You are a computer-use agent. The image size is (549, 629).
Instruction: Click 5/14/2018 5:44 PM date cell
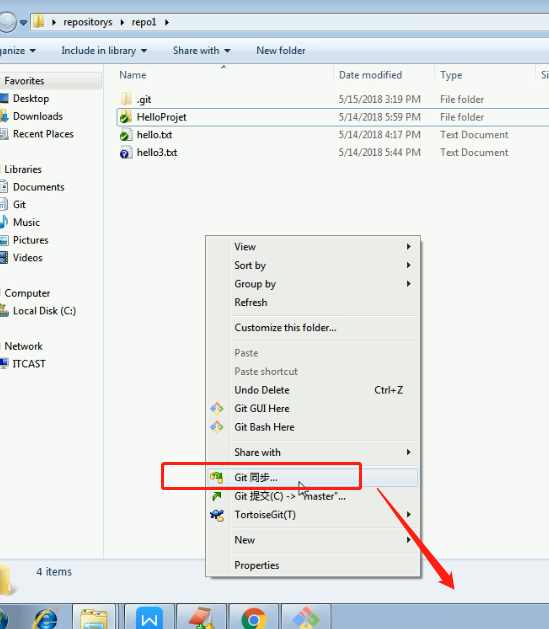click(379, 152)
